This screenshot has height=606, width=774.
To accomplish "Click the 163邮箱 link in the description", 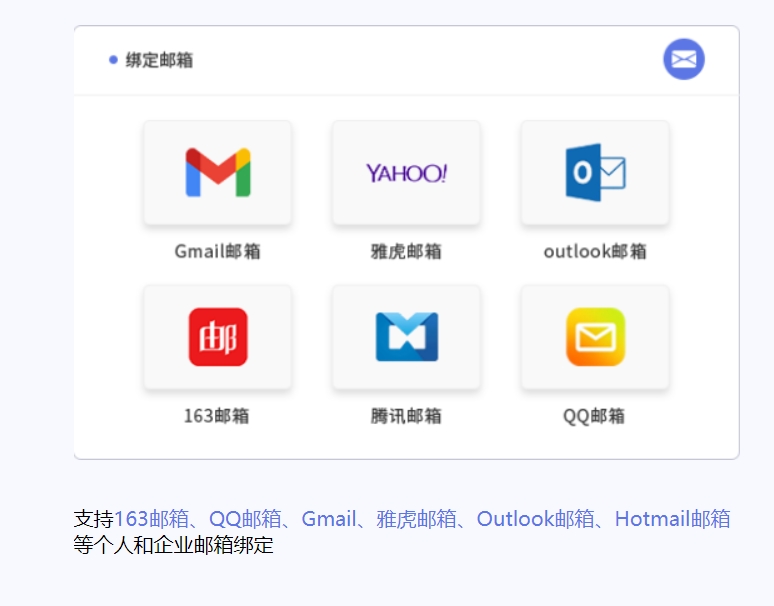I will (151, 519).
